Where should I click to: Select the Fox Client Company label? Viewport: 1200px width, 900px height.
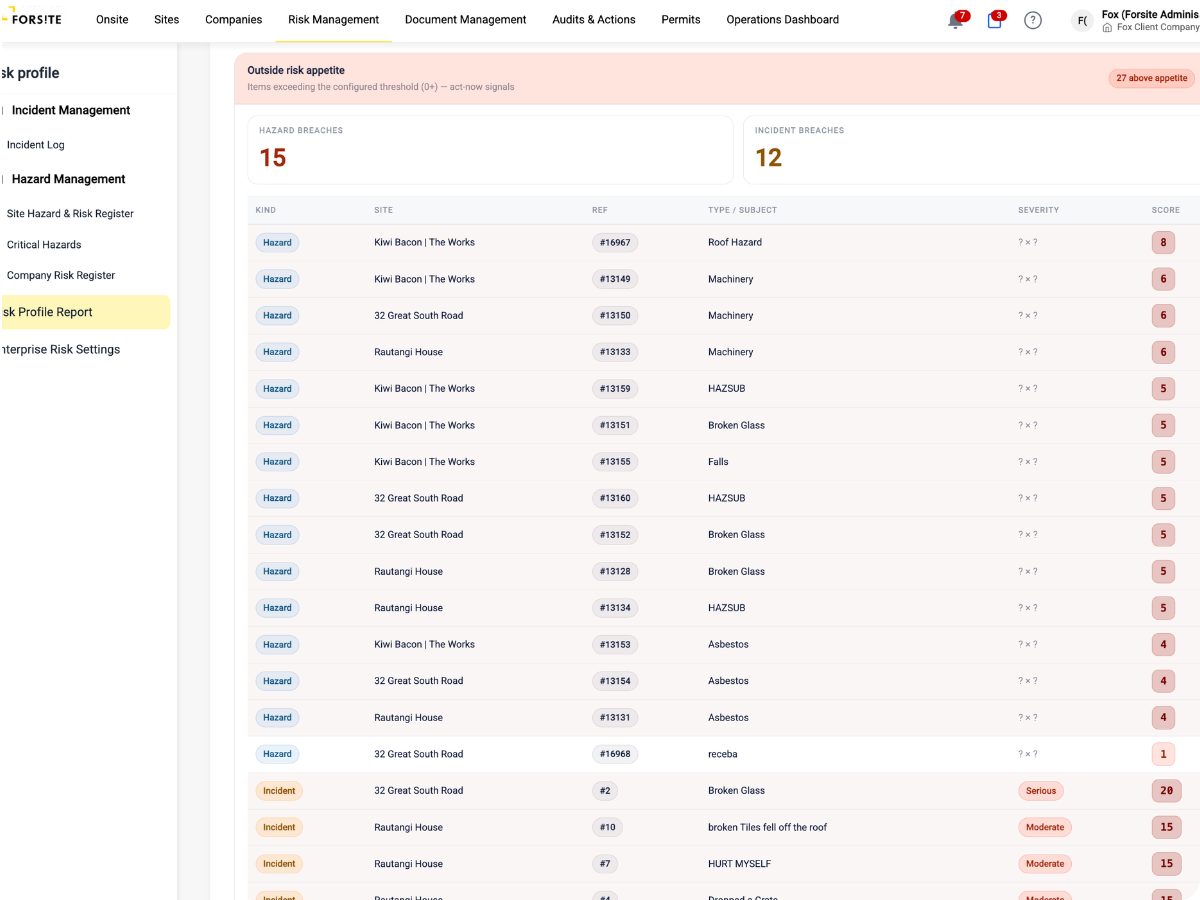(1157, 28)
